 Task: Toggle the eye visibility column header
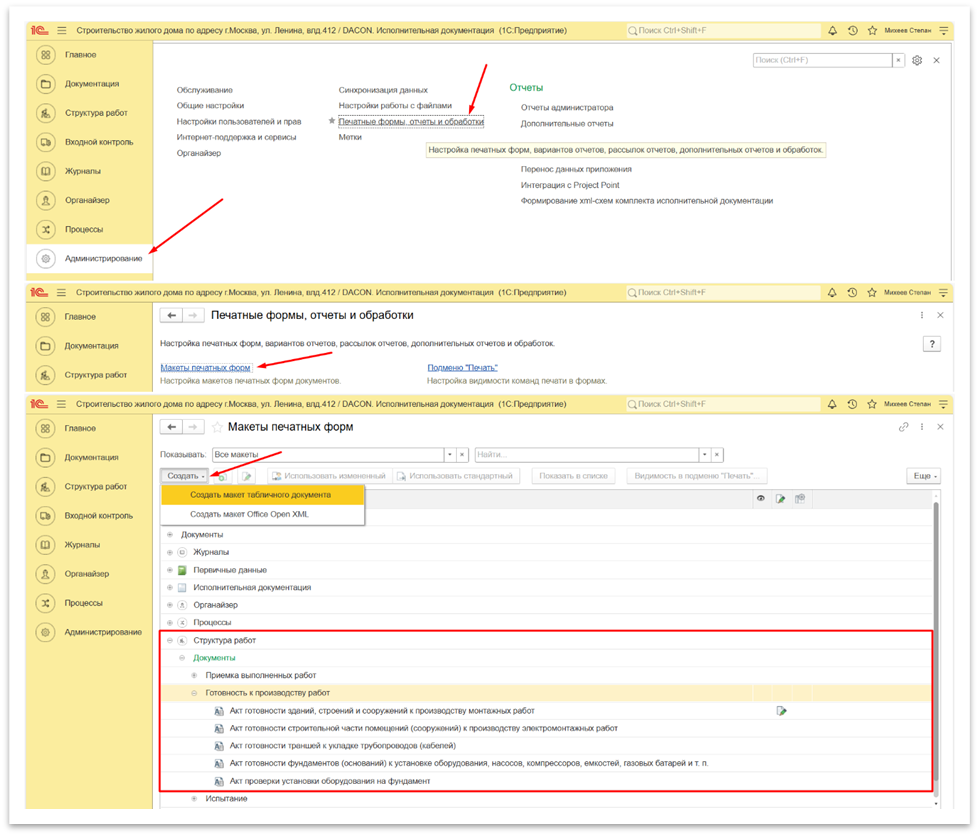(761, 498)
